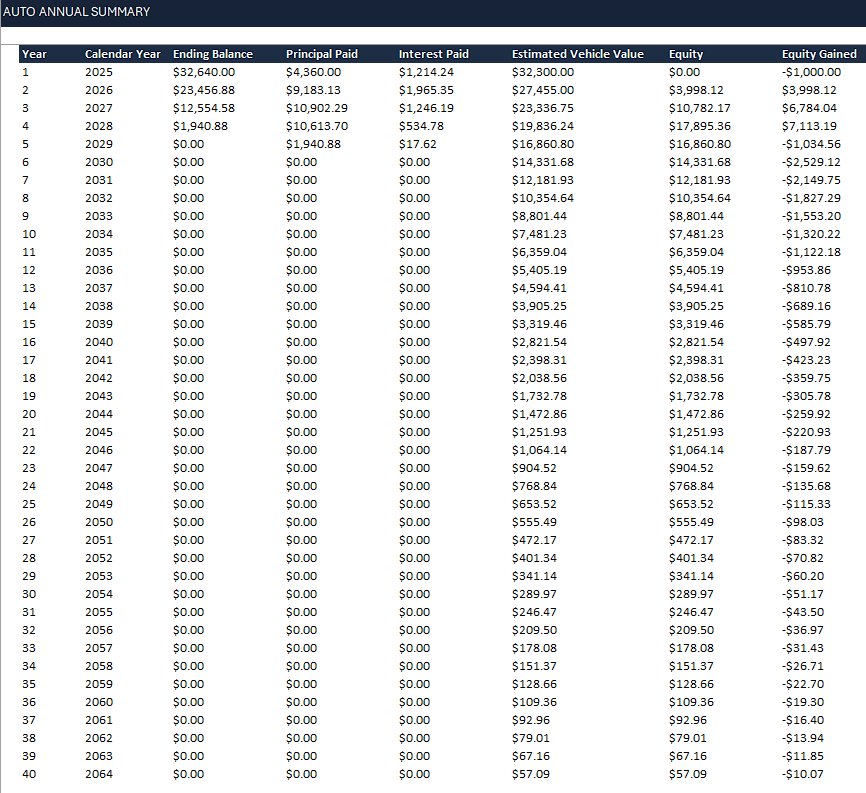This screenshot has height=793, width=866.
Task: Select calendar year 2044 cell
Action: click(x=99, y=414)
